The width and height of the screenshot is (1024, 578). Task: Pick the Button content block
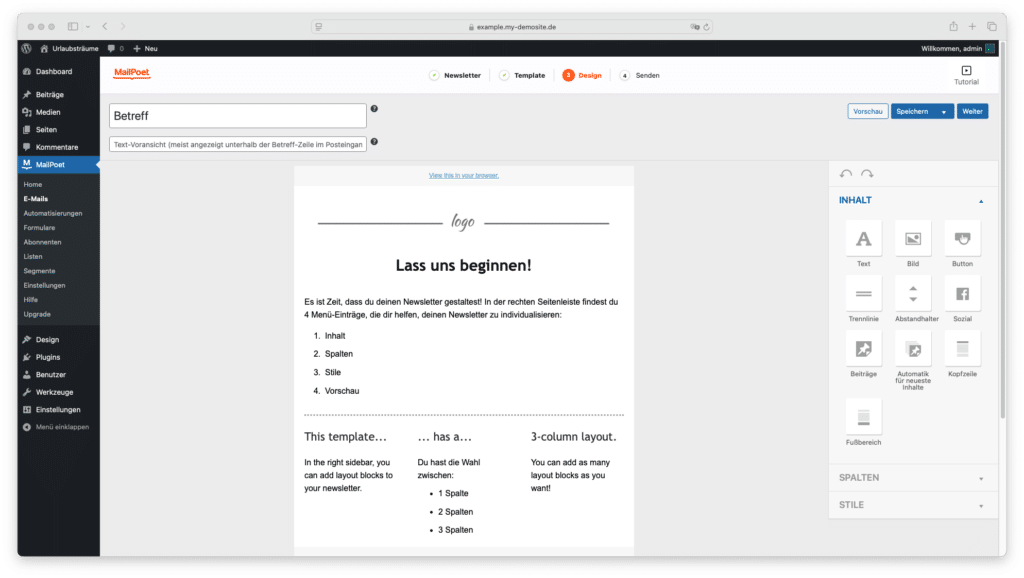[x=962, y=239]
